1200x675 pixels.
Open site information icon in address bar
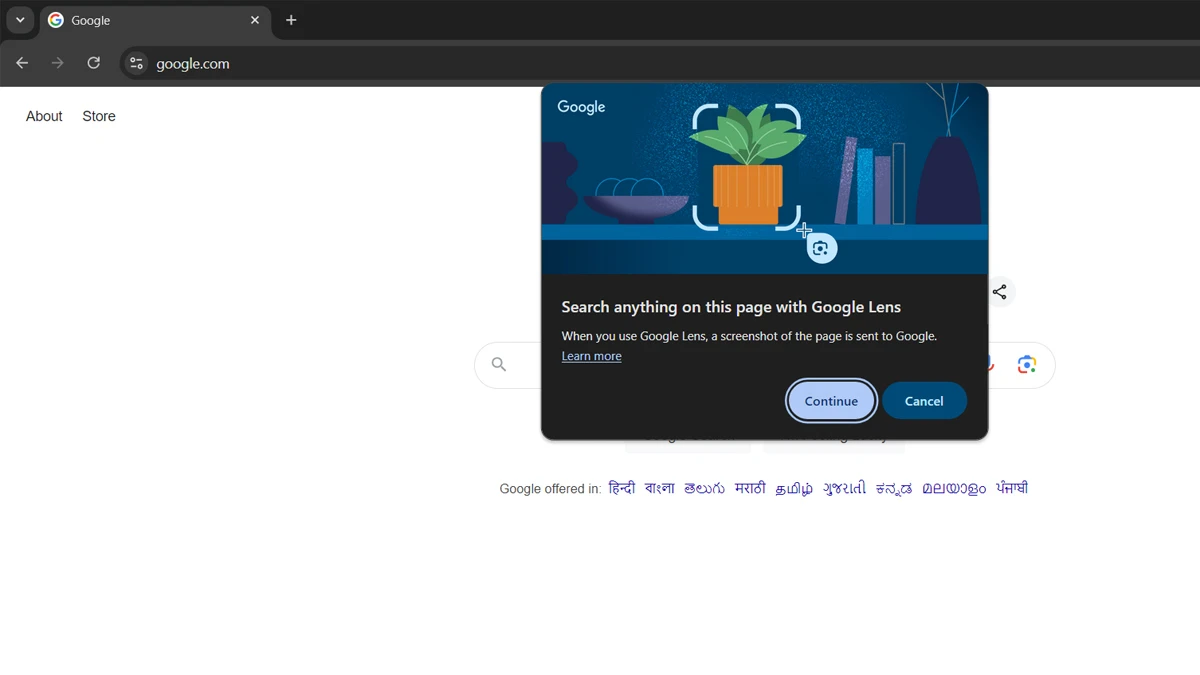point(137,63)
